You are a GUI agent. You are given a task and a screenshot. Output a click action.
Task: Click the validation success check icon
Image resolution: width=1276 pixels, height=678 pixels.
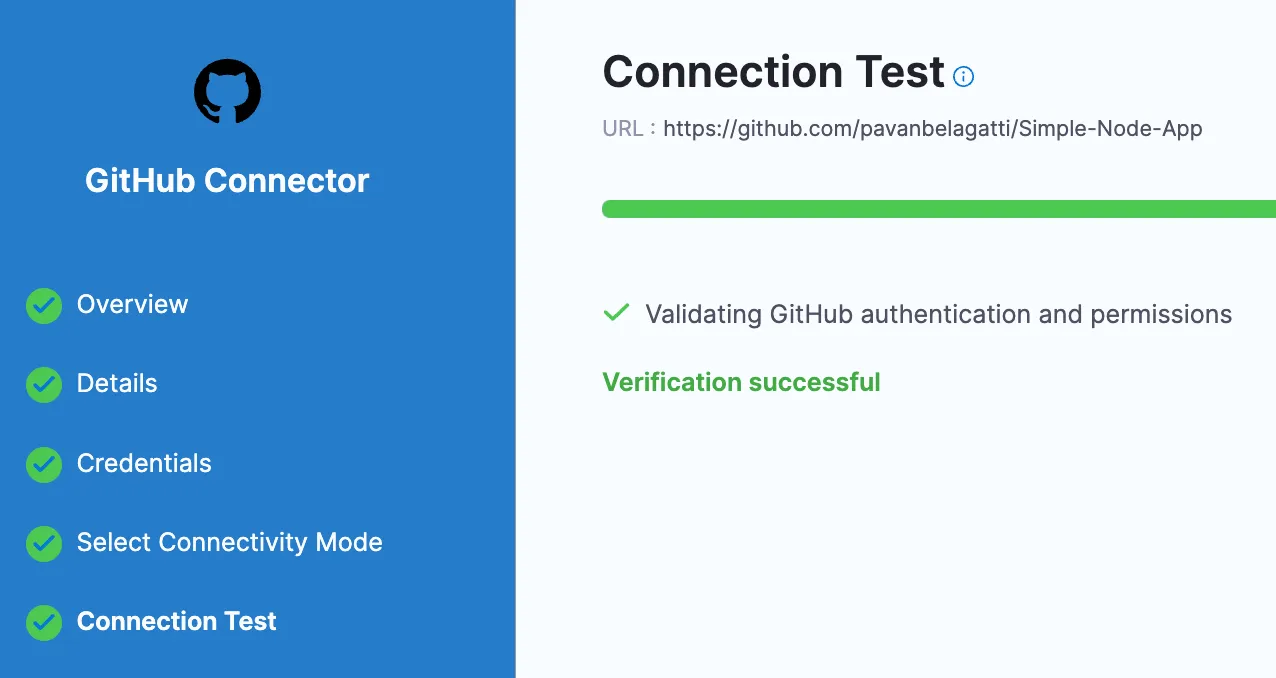pyautogui.click(x=616, y=313)
